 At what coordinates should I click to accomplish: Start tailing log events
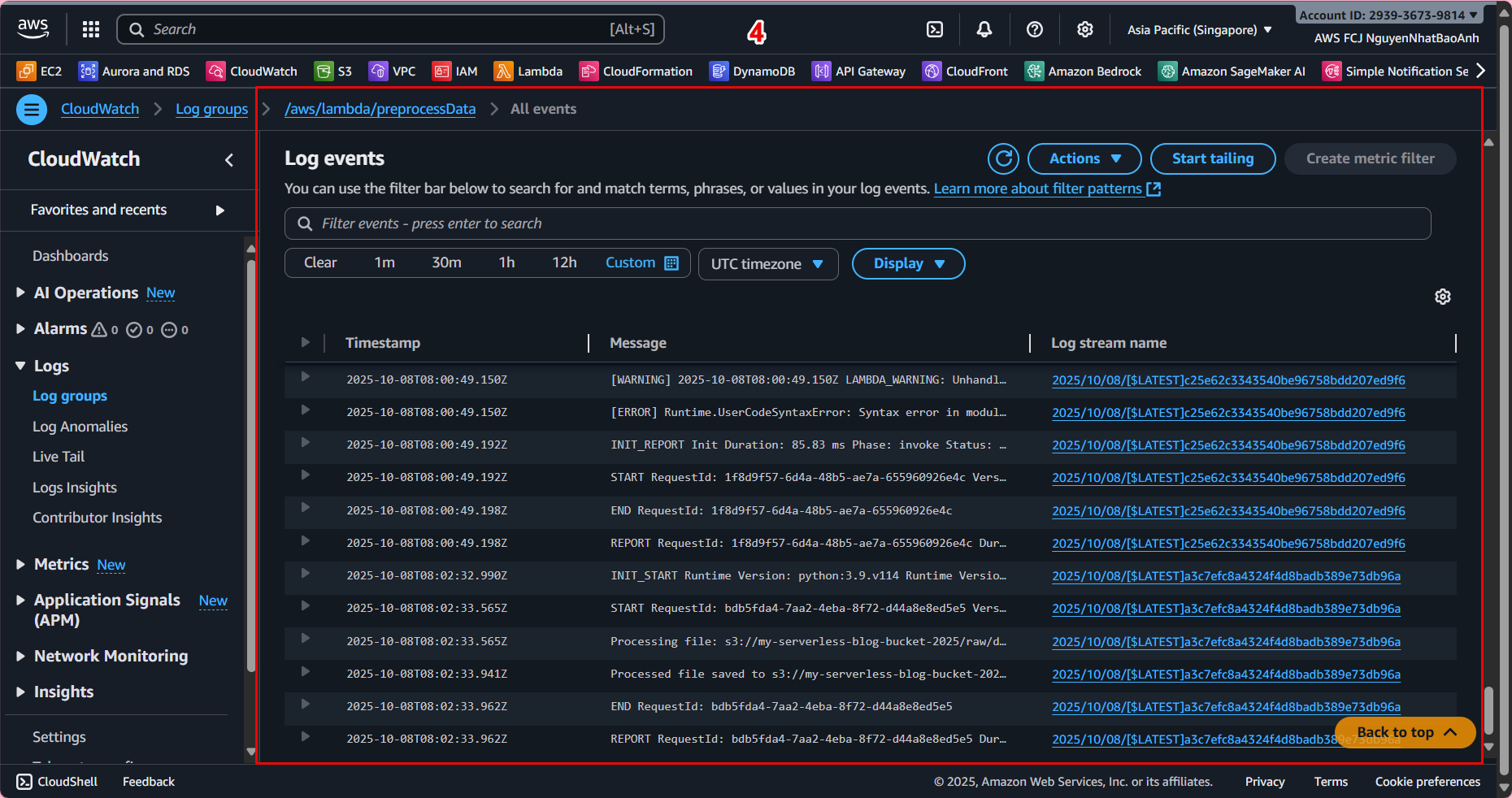coord(1213,158)
